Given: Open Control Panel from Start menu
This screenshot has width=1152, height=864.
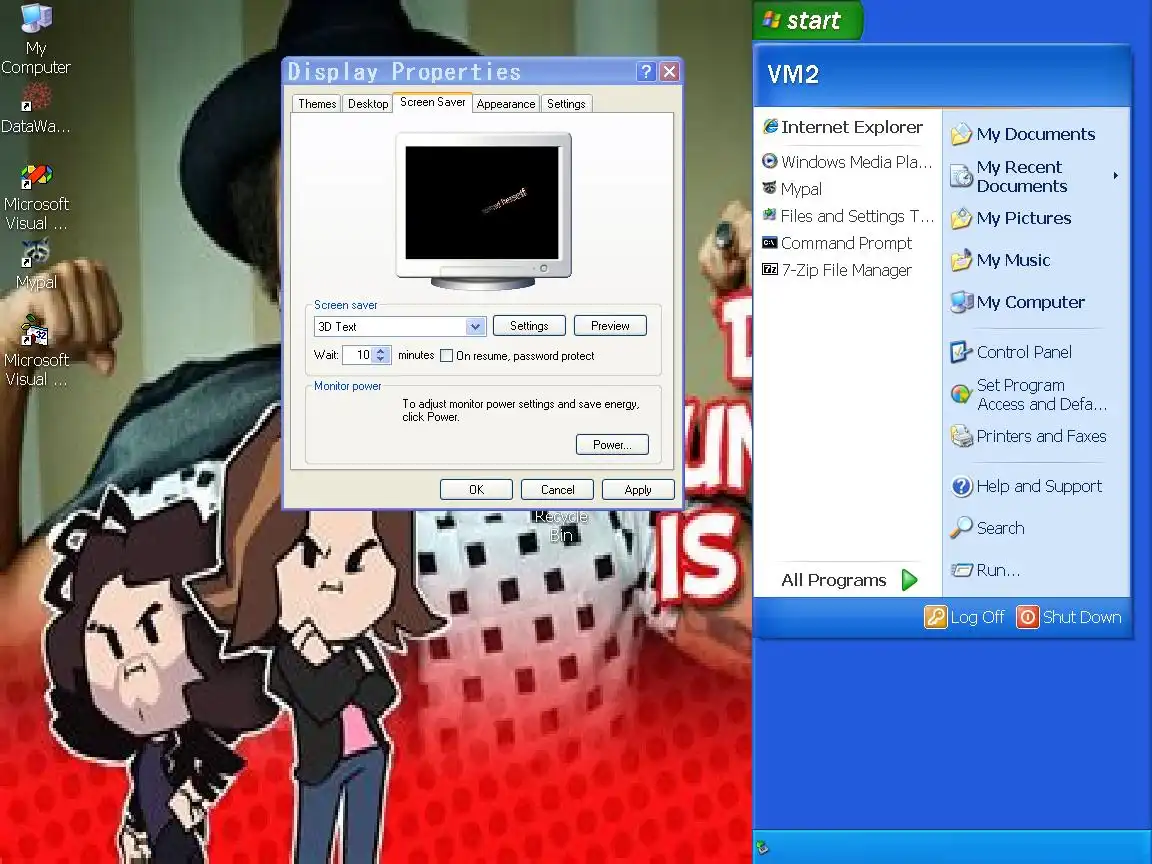Looking at the screenshot, I should click(x=1011, y=352).
